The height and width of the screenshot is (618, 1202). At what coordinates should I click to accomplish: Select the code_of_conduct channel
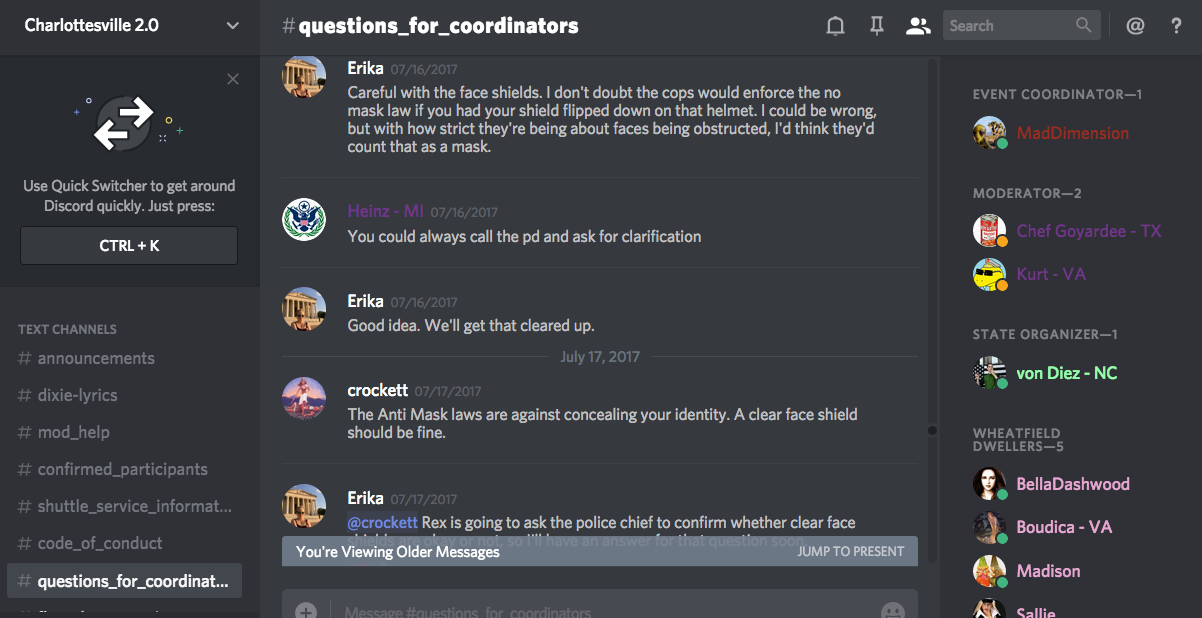point(100,543)
